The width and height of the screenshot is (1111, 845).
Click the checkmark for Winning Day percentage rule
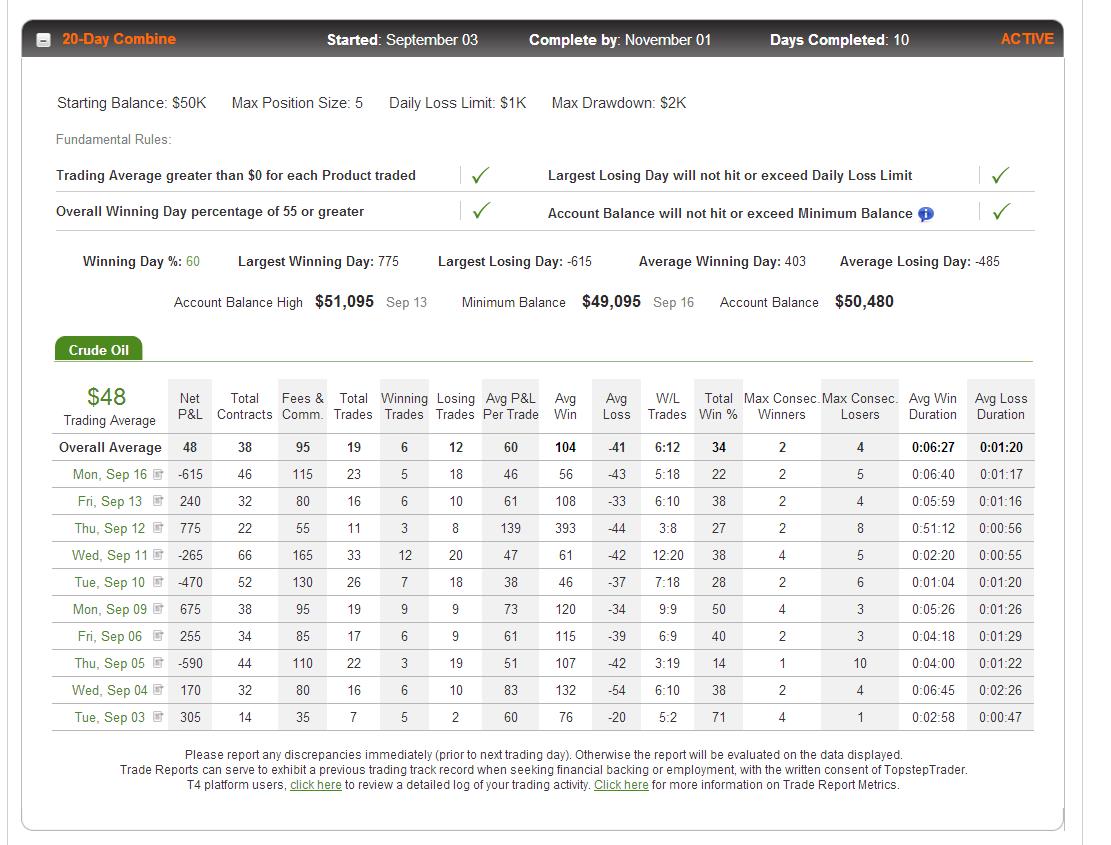pyautogui.click(x=481, y=210)
